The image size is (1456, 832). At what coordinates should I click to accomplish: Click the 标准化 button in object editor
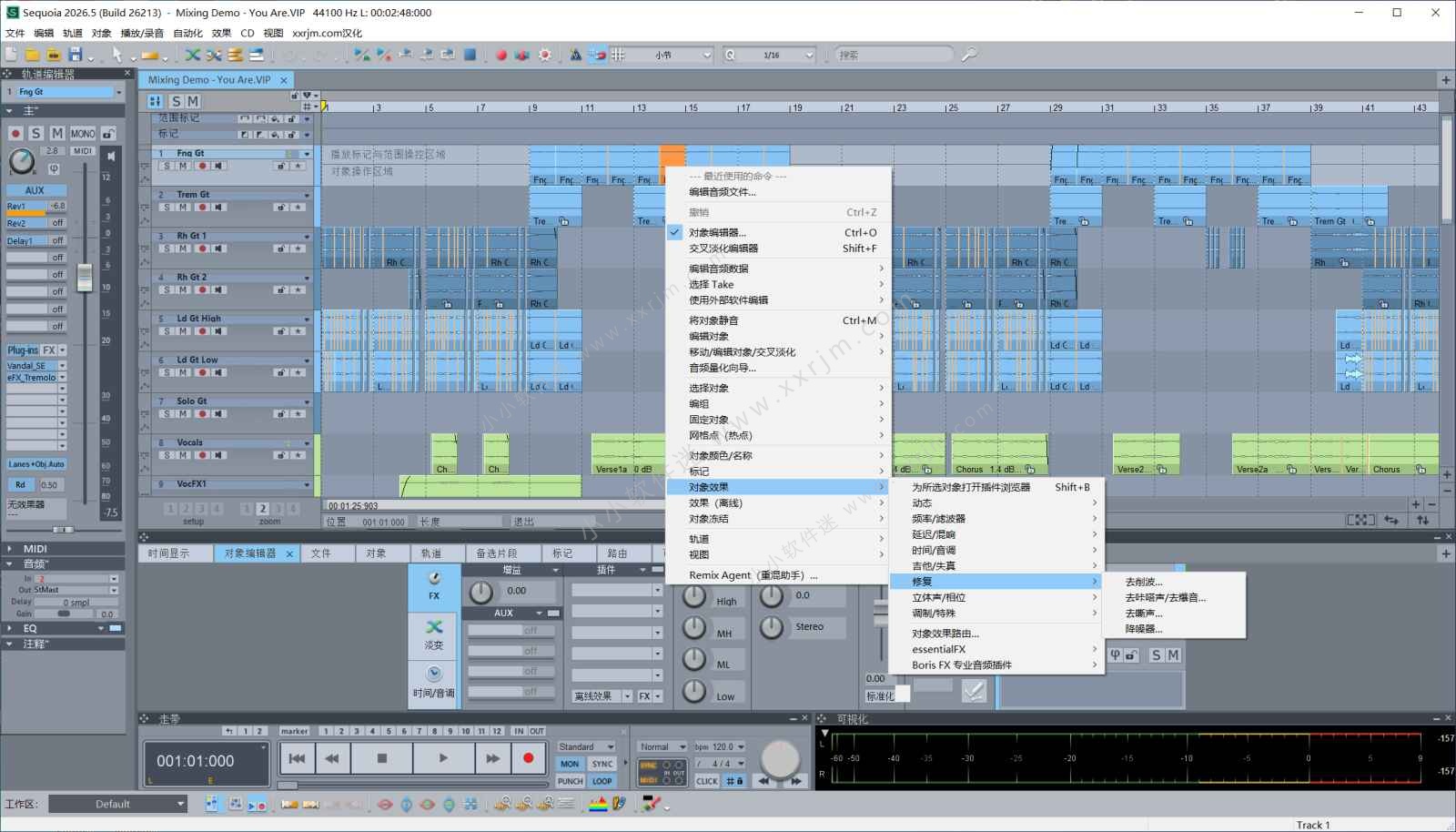(879, 695)
